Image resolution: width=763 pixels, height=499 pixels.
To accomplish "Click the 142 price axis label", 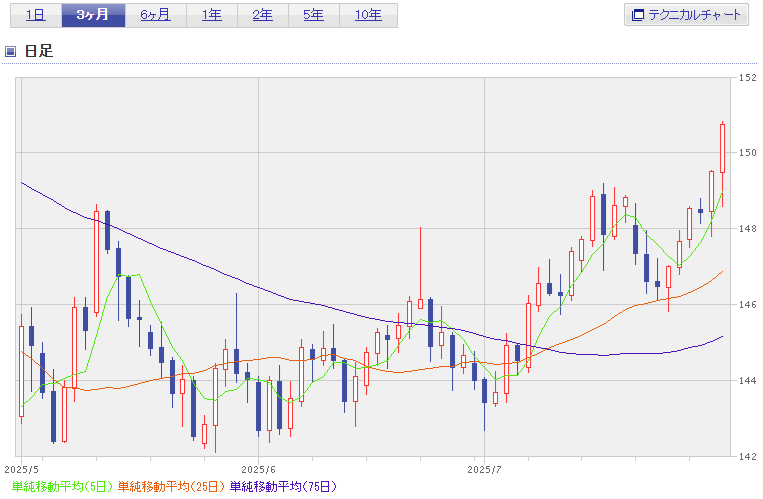I will pyautogui.click(x=748, y=457).
